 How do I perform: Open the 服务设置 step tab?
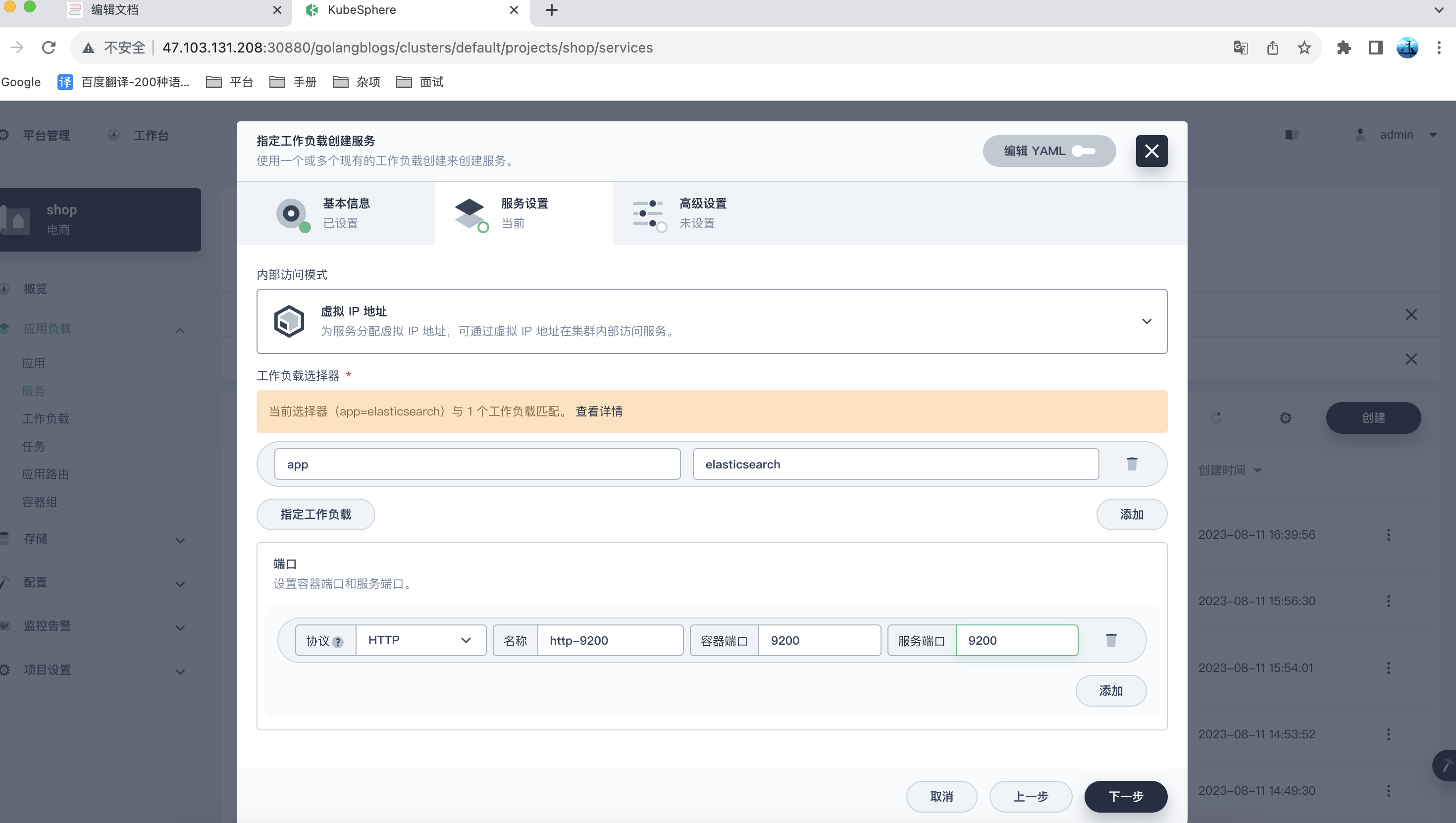pos(523,213)
